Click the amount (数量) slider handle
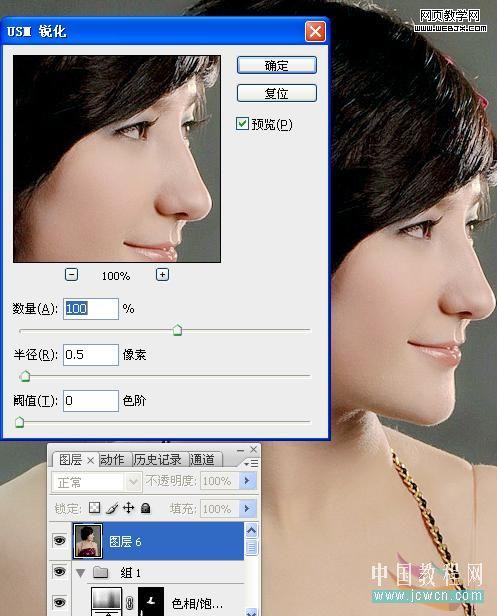The image size is (497, 616). click(177, 330)
